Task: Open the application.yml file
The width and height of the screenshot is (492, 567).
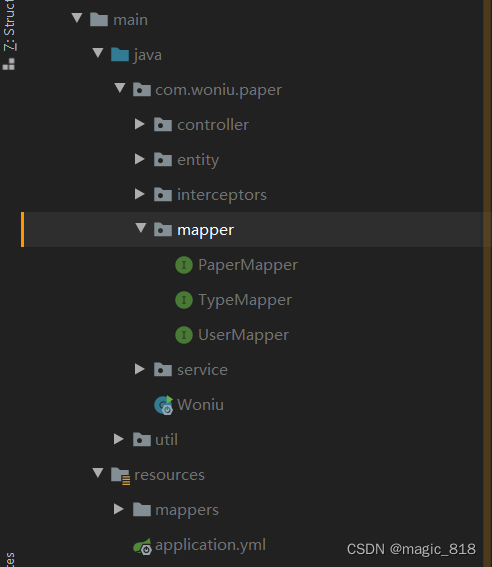Action: pos(210,545)
